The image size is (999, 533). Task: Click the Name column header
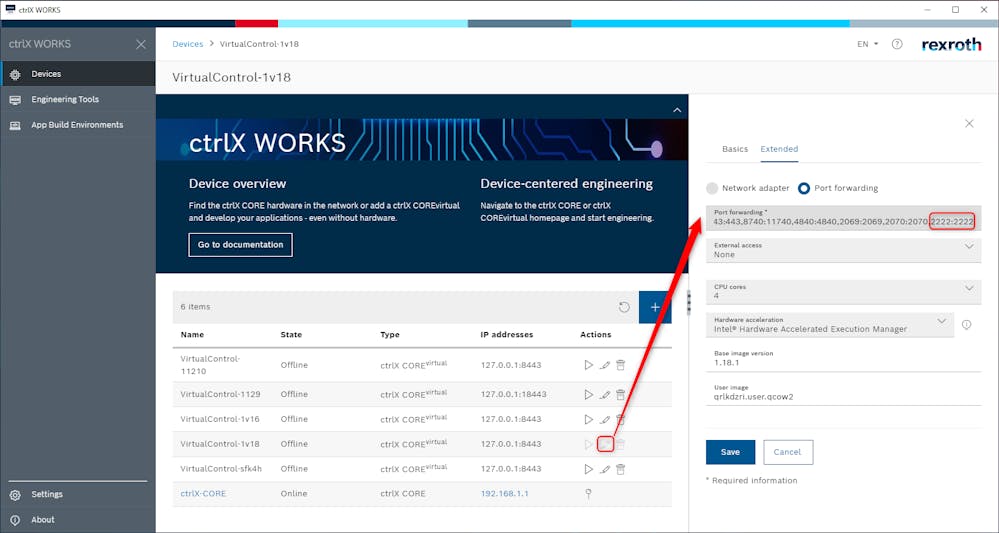(x=192, y=334)
